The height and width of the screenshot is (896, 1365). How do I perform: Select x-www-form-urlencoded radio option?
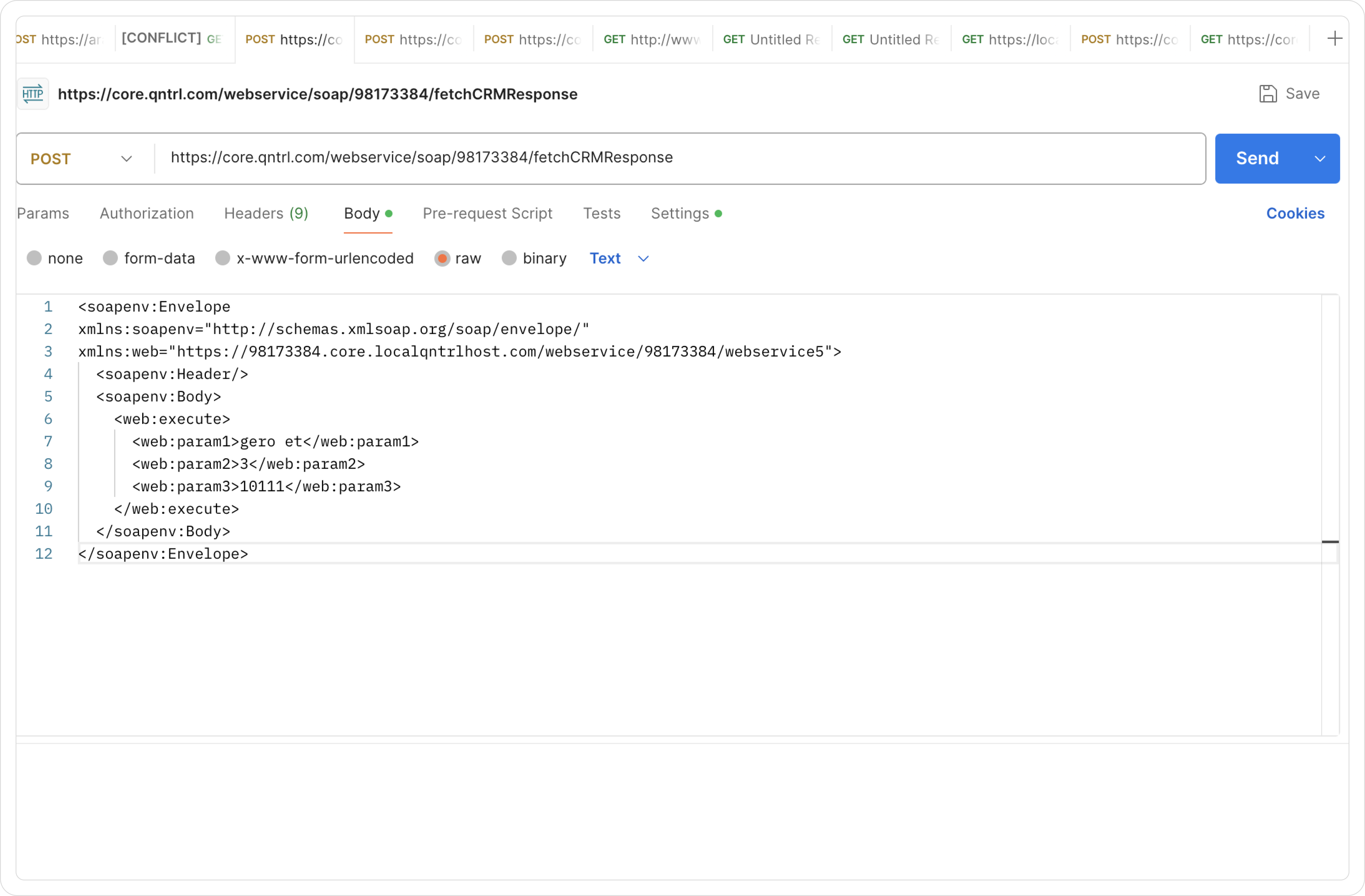(223, 259)
